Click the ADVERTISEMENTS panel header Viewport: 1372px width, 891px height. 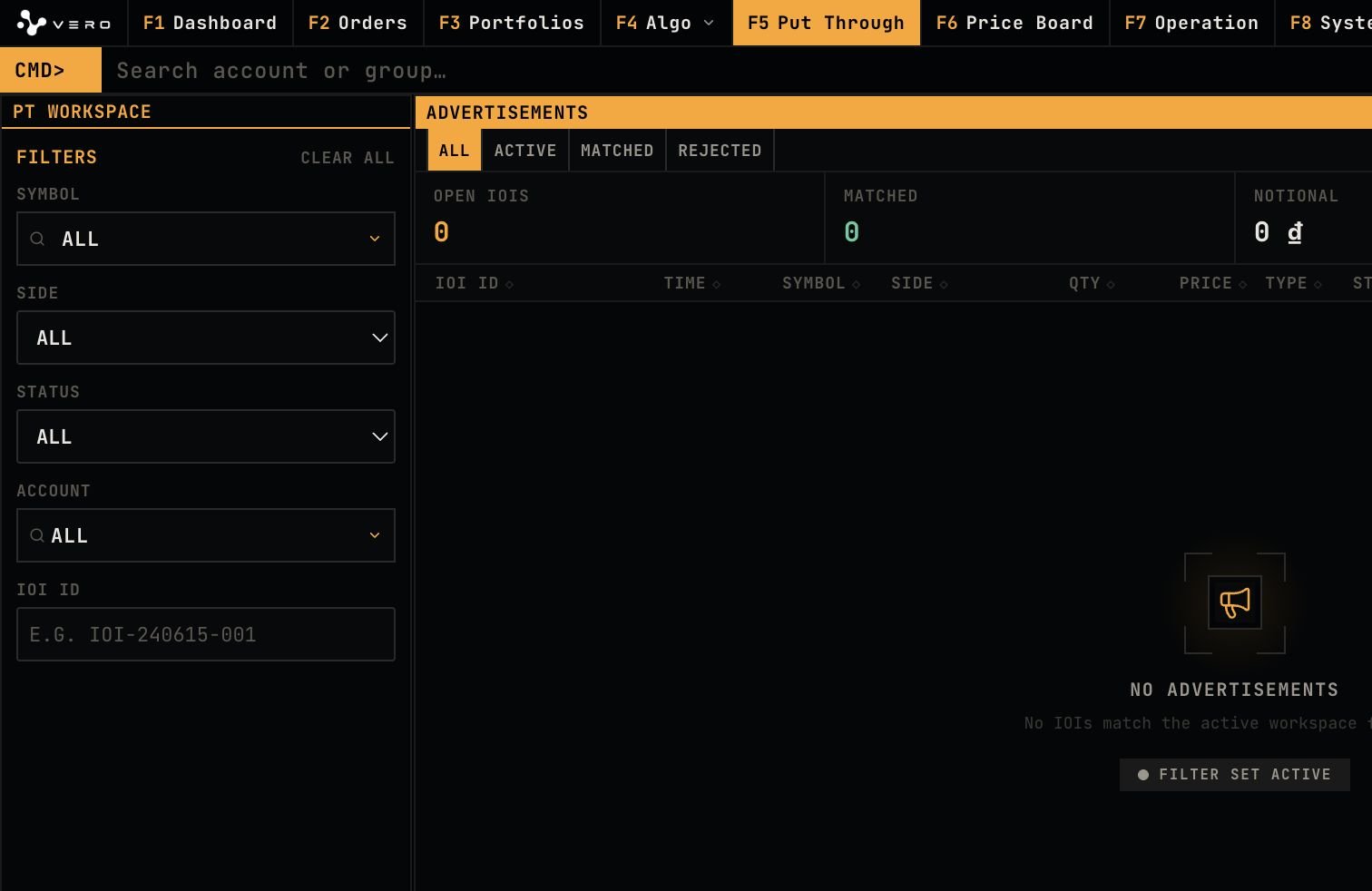tap(894, 113)
